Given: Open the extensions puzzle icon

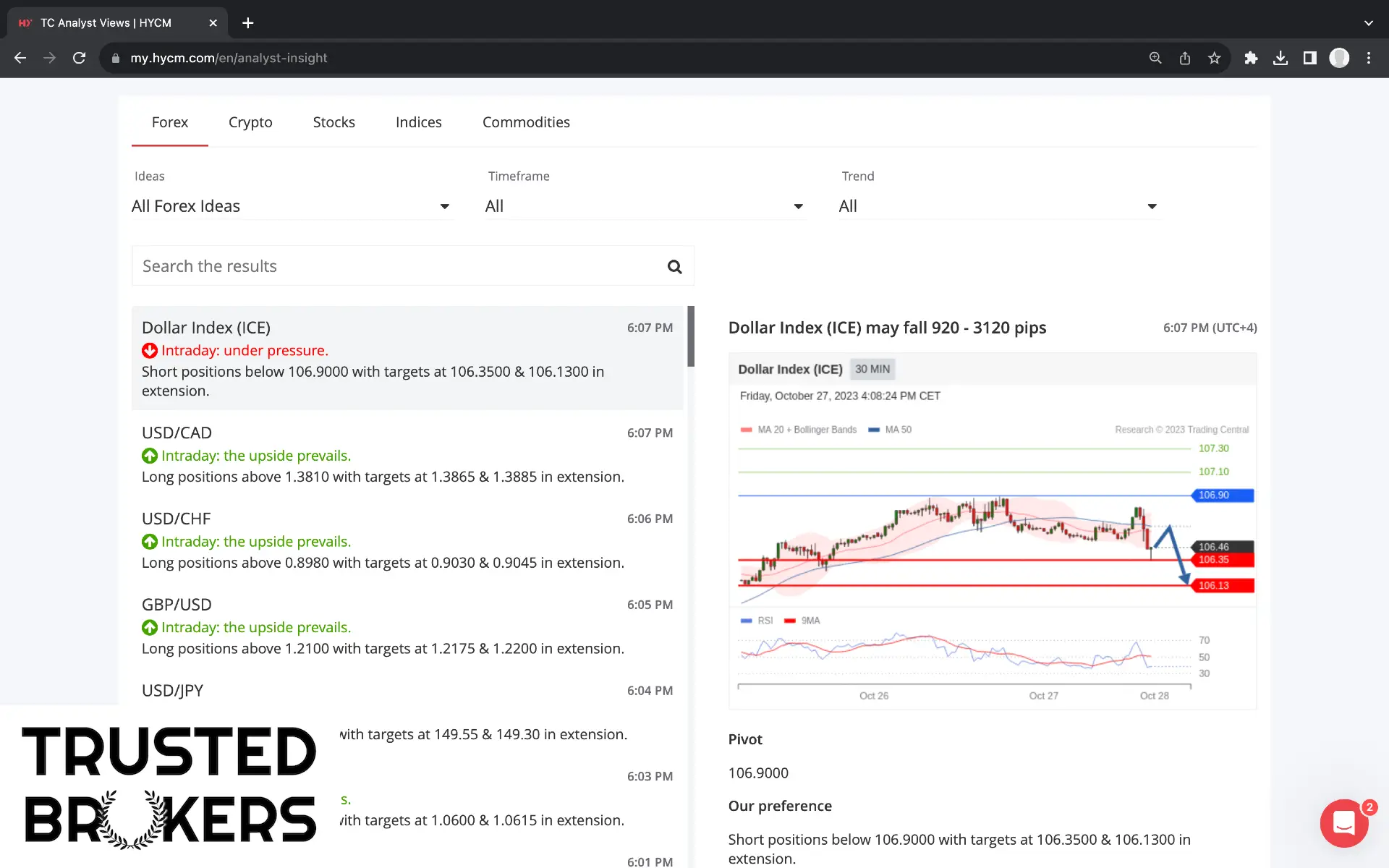Looking at the screenshot, I should 1251,58.
